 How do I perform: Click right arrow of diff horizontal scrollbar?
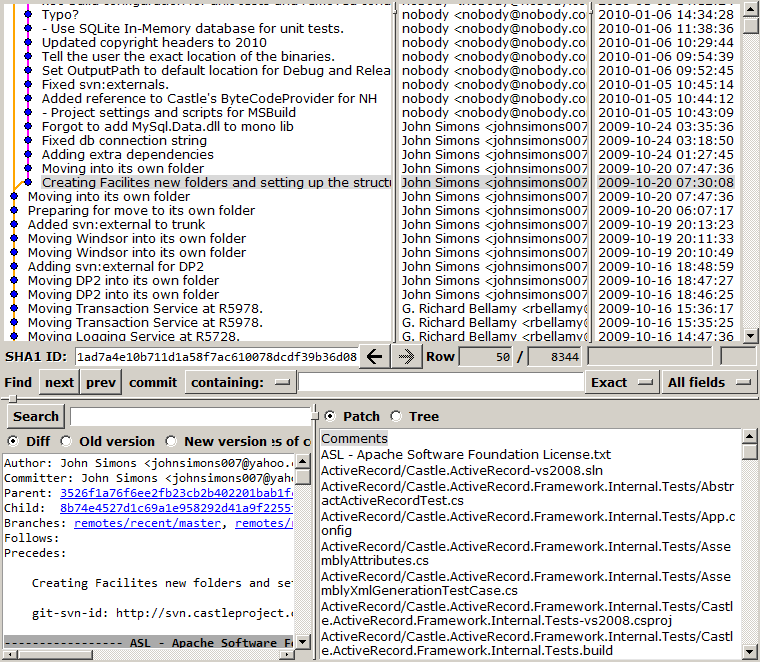(x=288, y=655)
